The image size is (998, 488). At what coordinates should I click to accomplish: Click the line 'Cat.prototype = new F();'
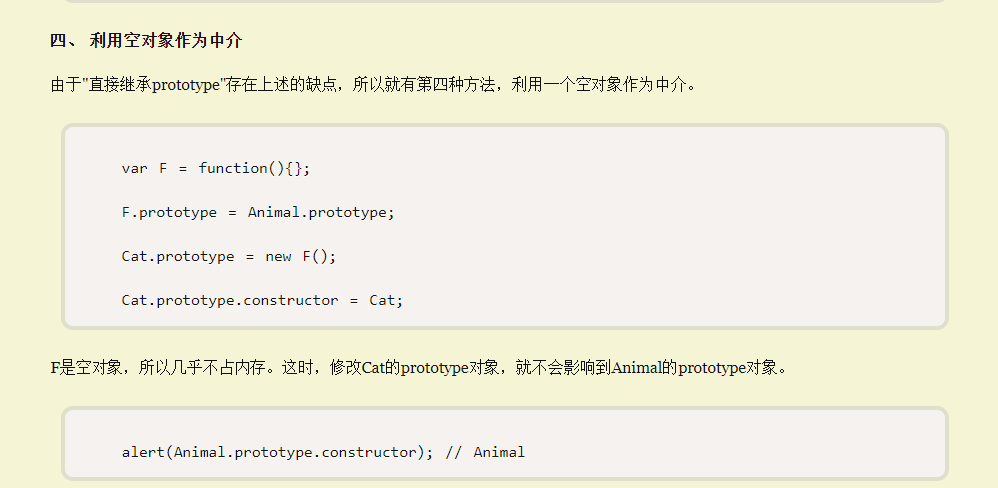pyautogui.click(x=229, y=256)
